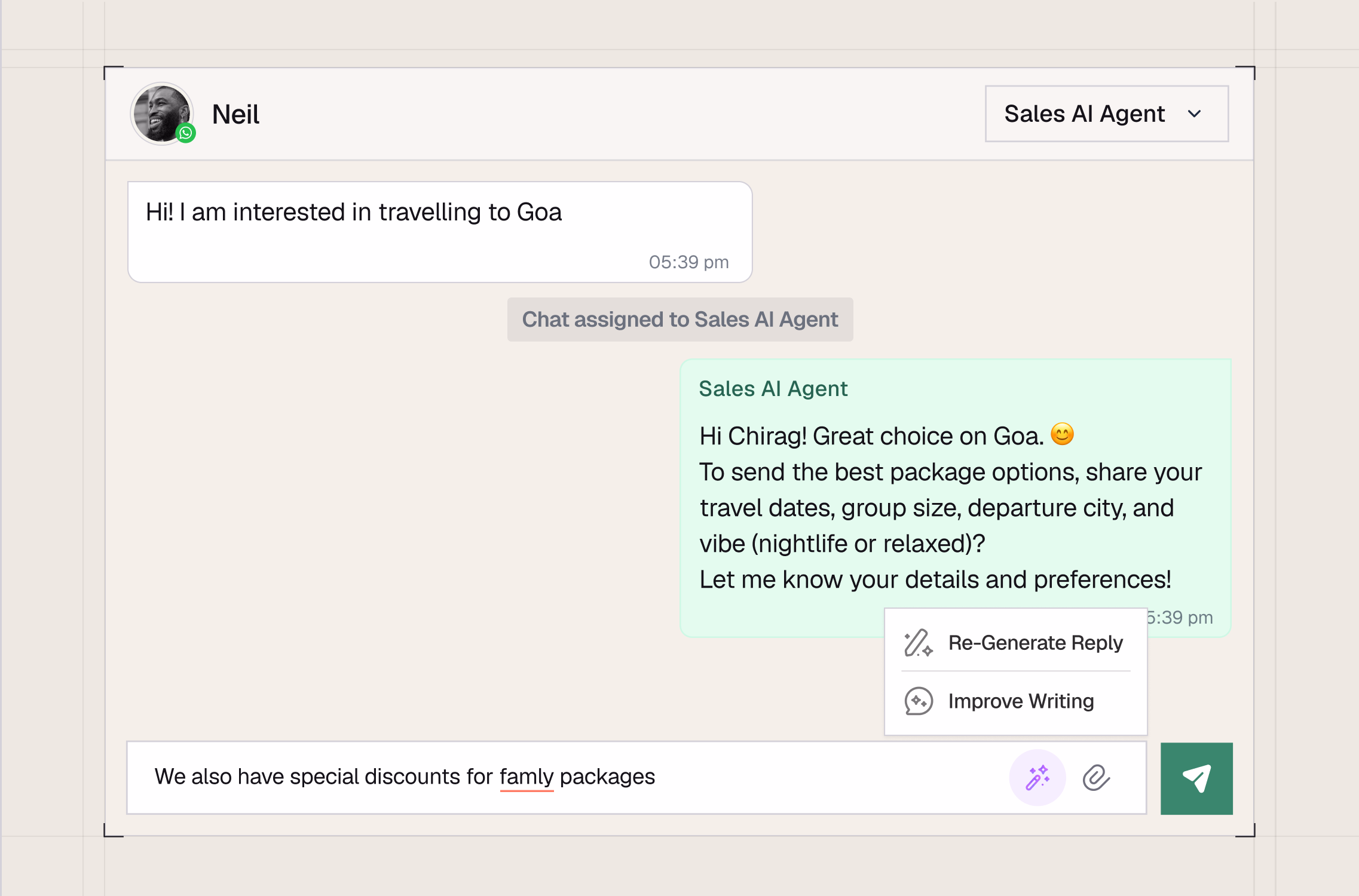This screenshot has width=1359, height=896.
Task: Click the sparkle bubble icon beside Improve Writing
Action: pos(918,701)
